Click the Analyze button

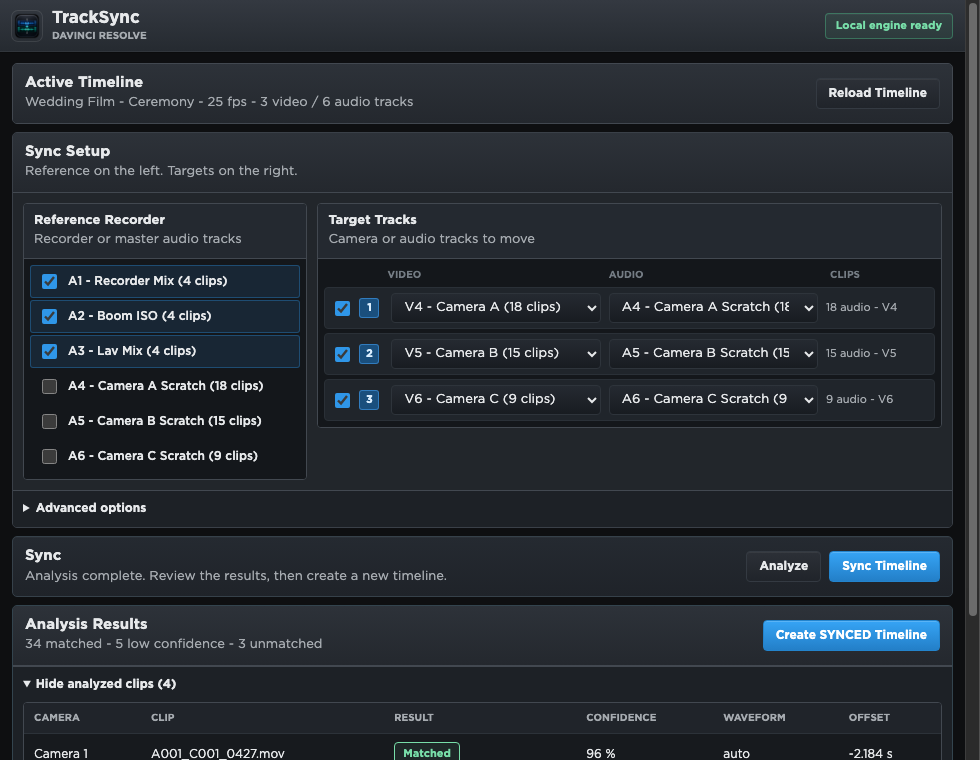coord(783,566)
